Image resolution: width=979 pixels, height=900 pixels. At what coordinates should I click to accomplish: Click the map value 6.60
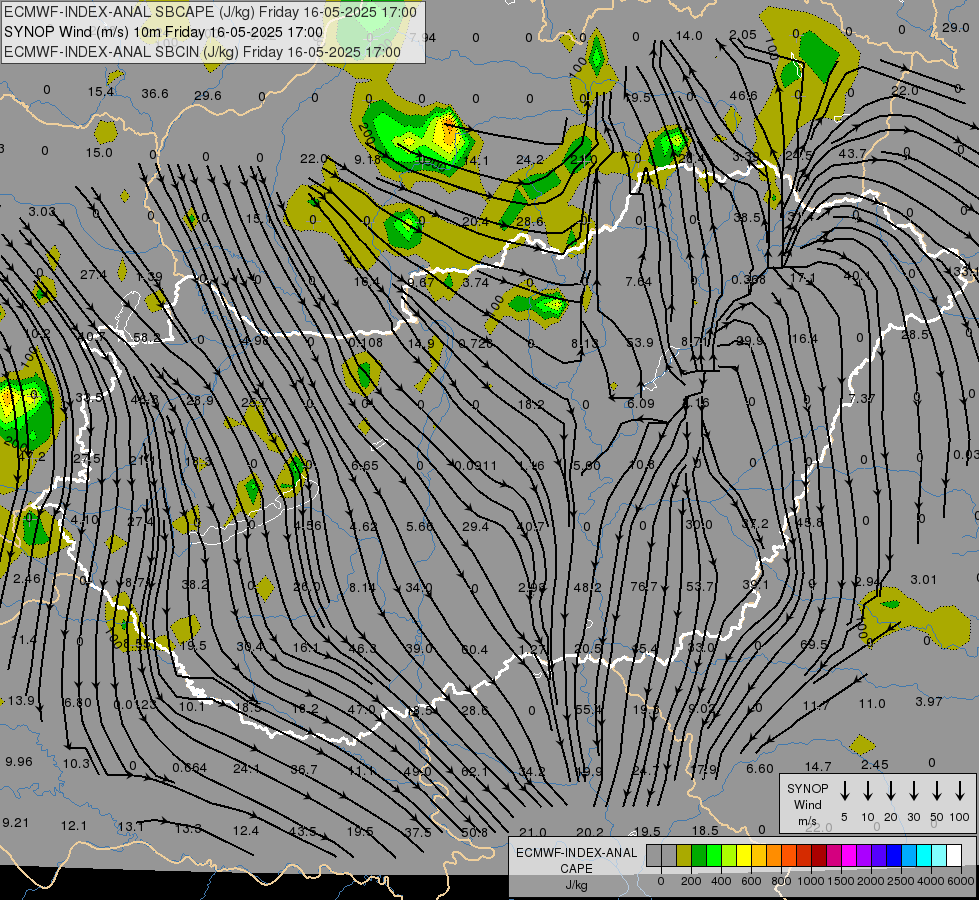tap(760, 769)
